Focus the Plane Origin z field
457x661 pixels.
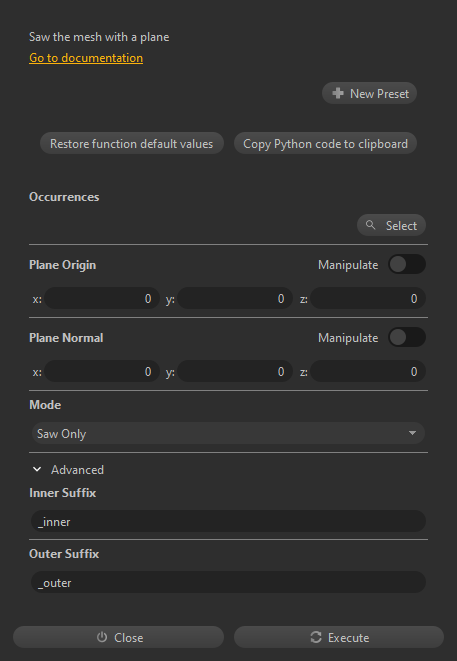coord(368,298)
